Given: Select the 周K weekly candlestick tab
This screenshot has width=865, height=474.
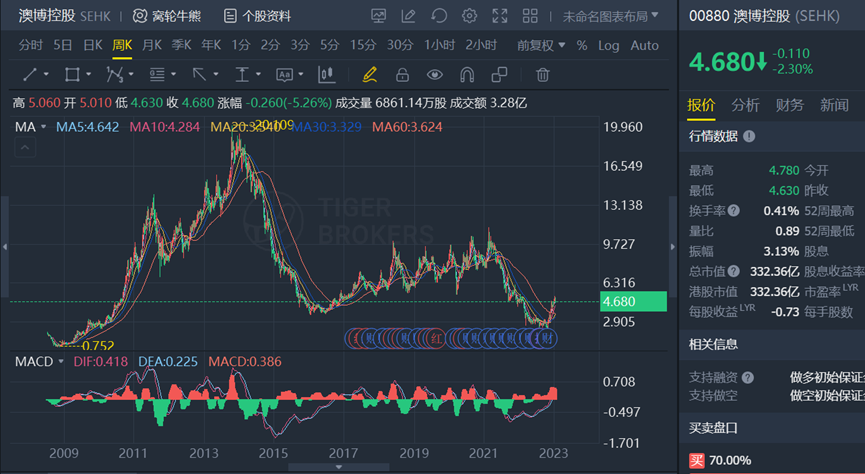Looking at the screenshot, I should 122,45.
